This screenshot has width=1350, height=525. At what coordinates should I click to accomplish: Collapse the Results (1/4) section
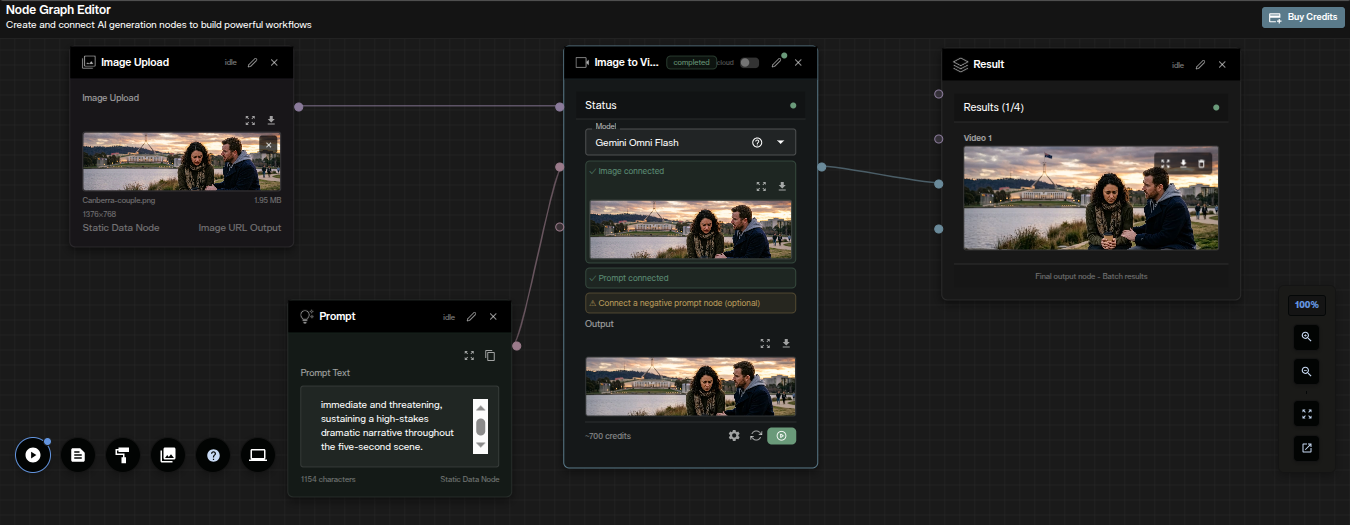1091,107
